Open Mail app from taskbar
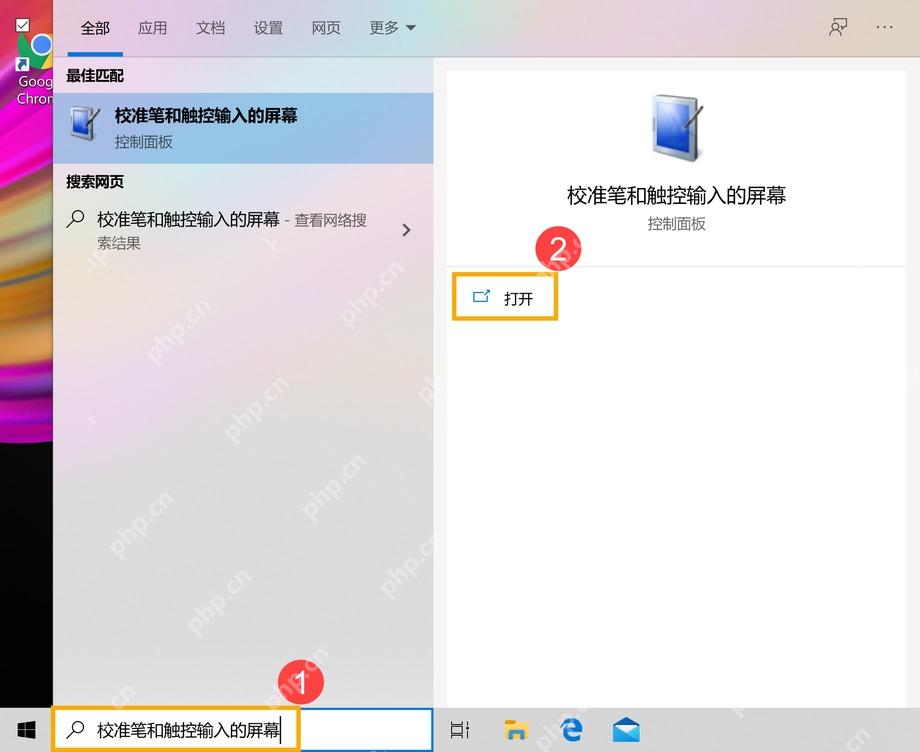Screen dimensions: 920x752 626,730
